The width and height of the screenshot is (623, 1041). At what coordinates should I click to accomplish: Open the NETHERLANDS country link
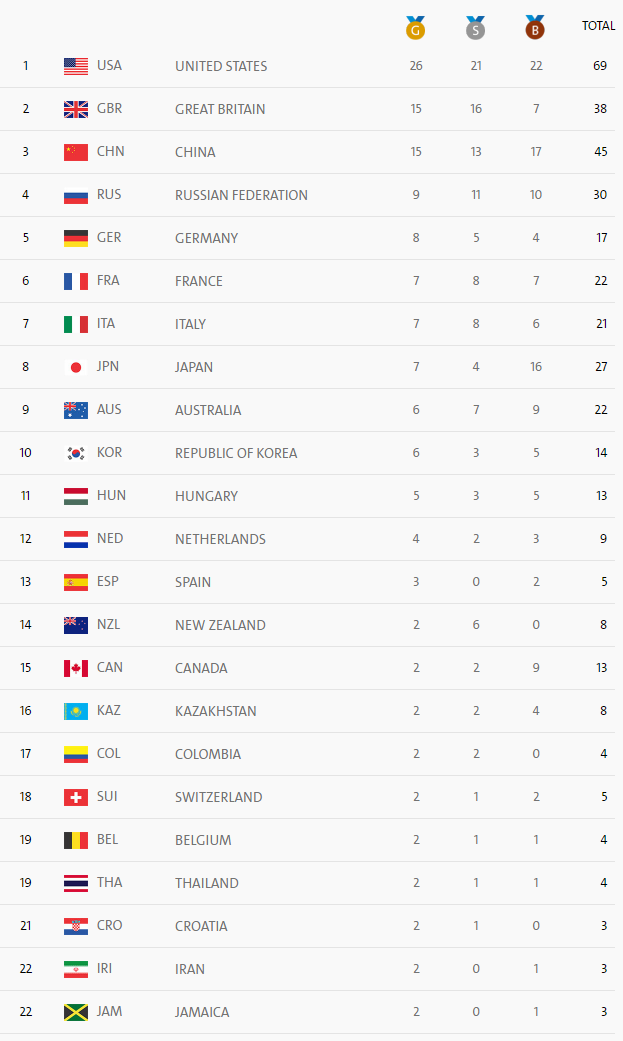point(220,539)
